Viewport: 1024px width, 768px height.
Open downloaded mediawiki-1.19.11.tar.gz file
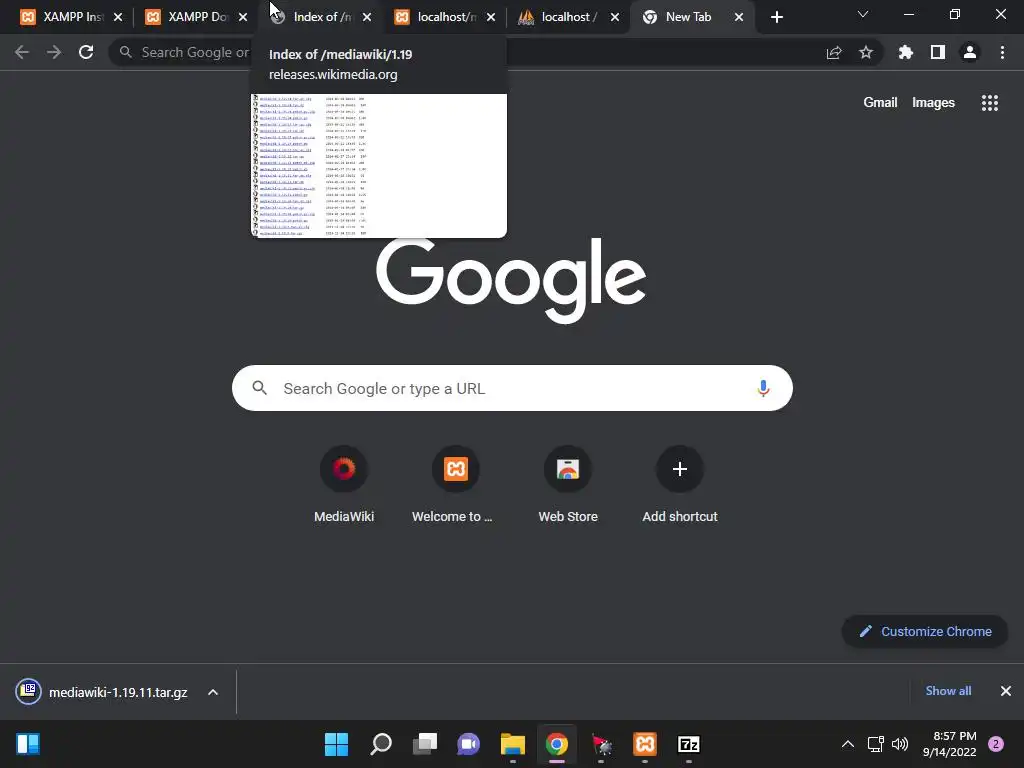coord(103,692)
